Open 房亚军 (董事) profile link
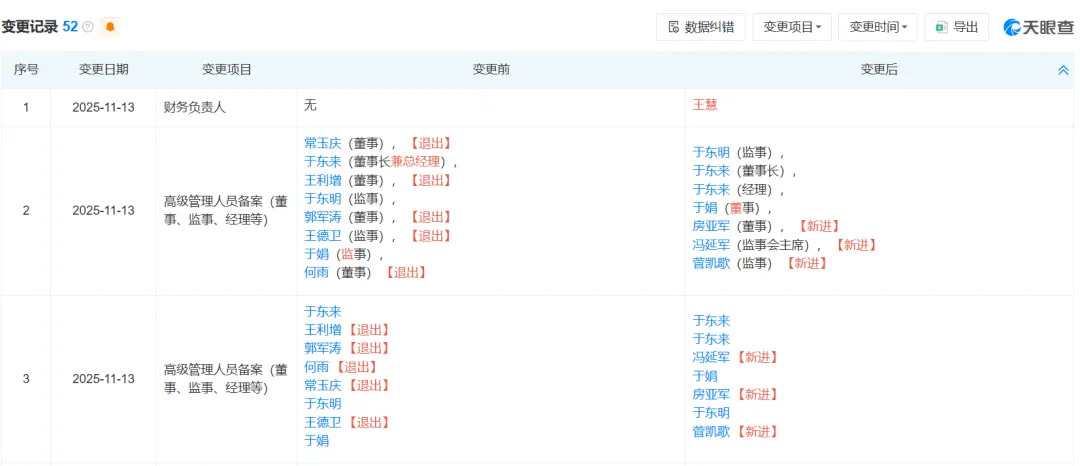This screenshot has width=1080, height=466. 711,226
